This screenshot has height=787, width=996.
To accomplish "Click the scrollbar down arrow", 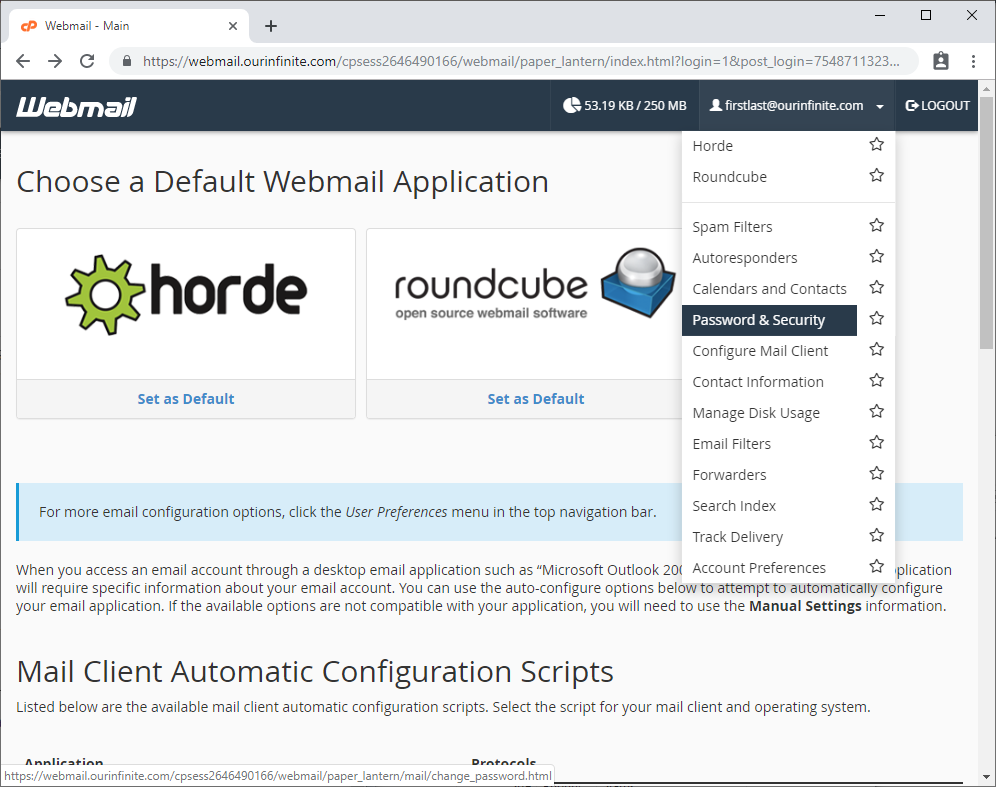I will tap(986, 777).
